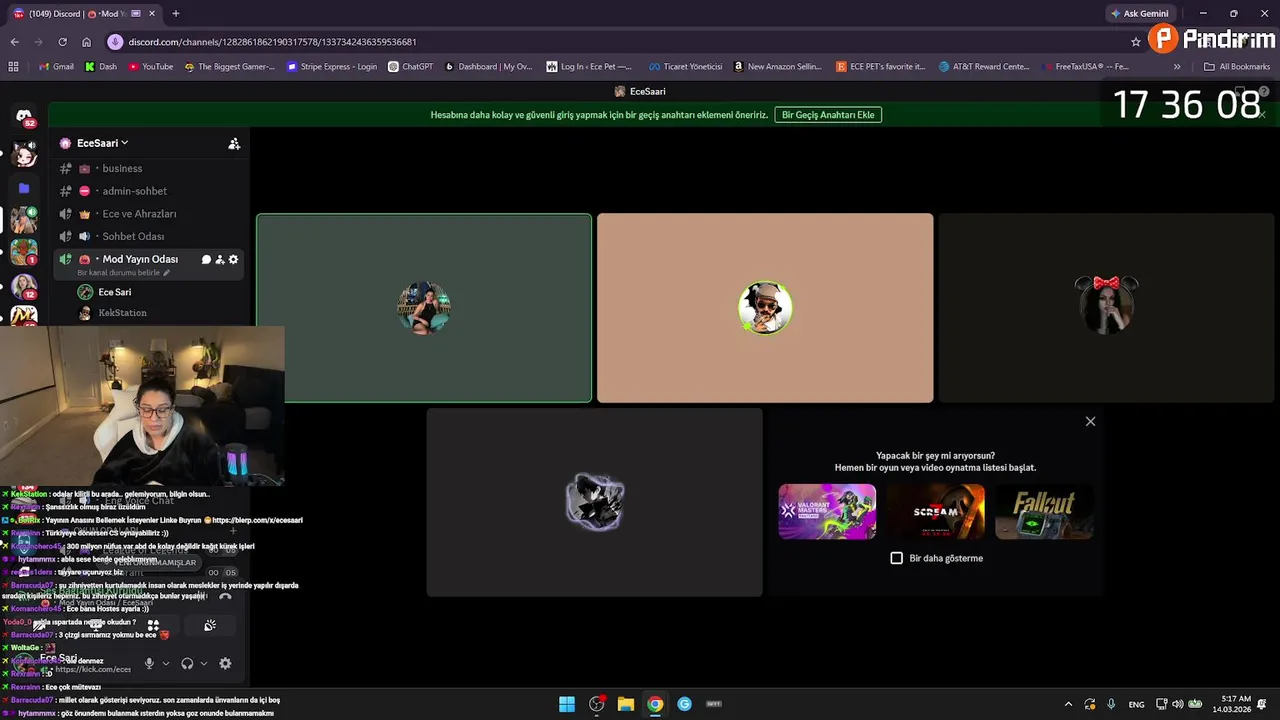
Task: Toggle microphone mute in user panel
Action: pos(149,663)
